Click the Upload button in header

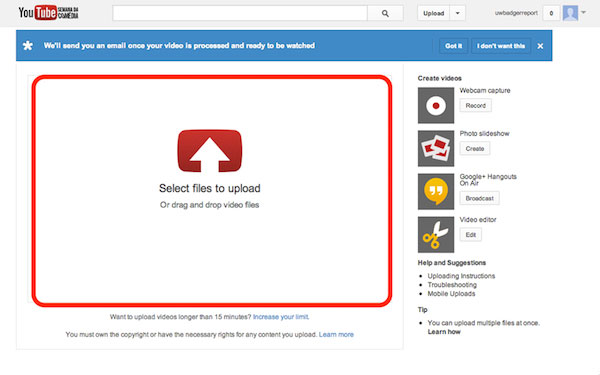point(434,13)
